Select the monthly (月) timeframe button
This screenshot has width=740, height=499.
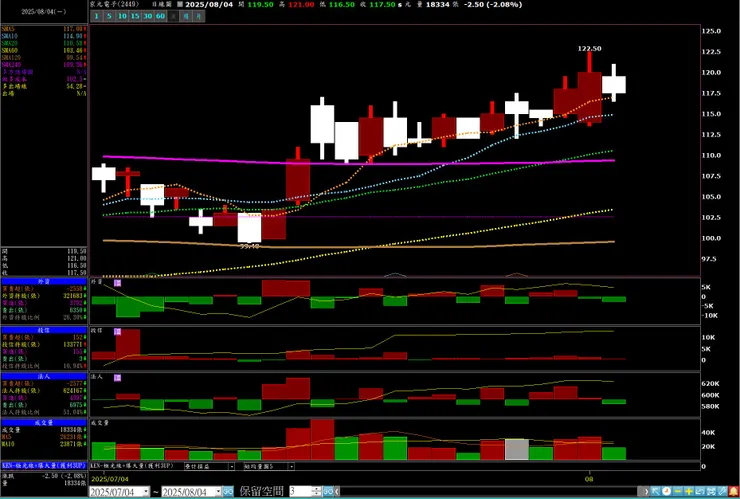(x=199, y=16)
